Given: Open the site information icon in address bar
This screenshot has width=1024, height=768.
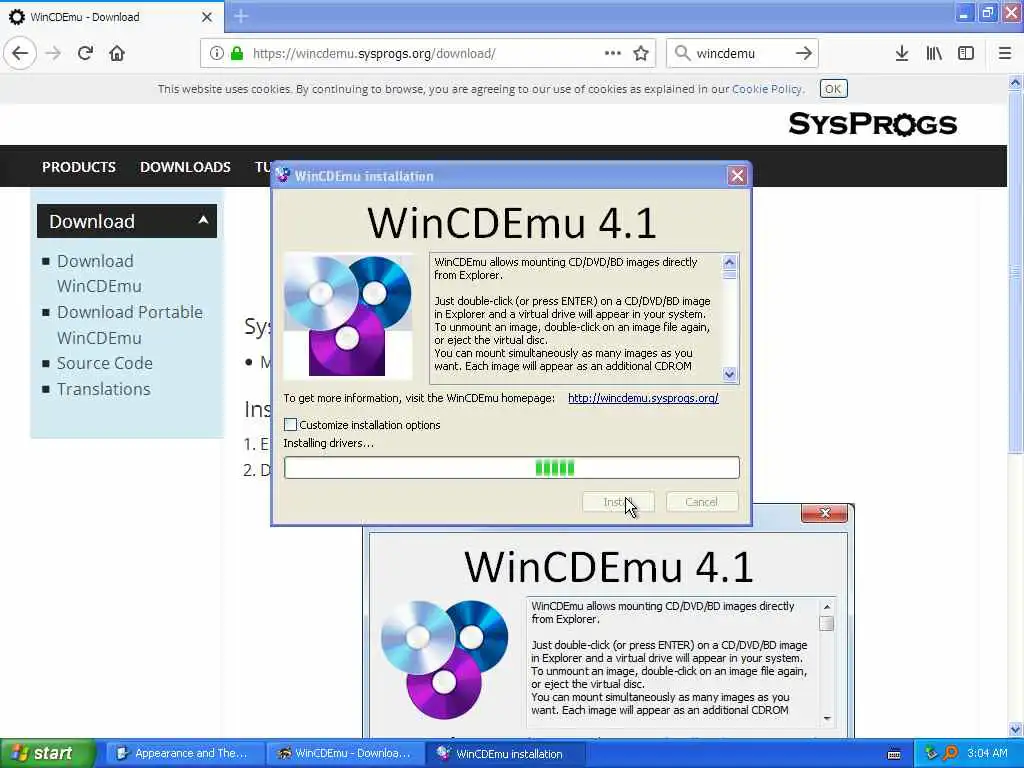Looking at the screenshot, I should (216, 54).
